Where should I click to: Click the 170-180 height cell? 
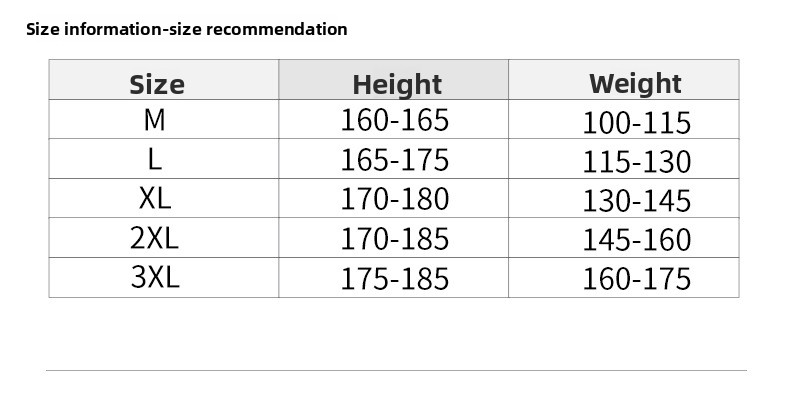coord(395,199)
